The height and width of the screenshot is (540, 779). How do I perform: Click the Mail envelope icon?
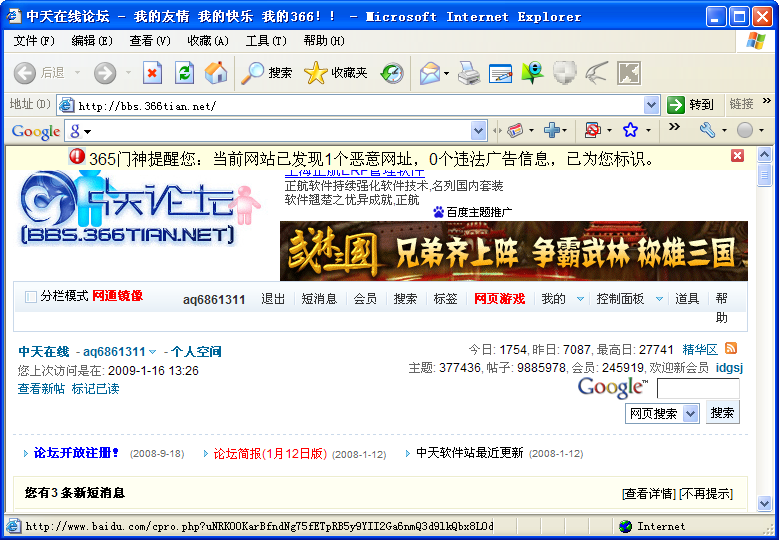(x=430, y=74)
